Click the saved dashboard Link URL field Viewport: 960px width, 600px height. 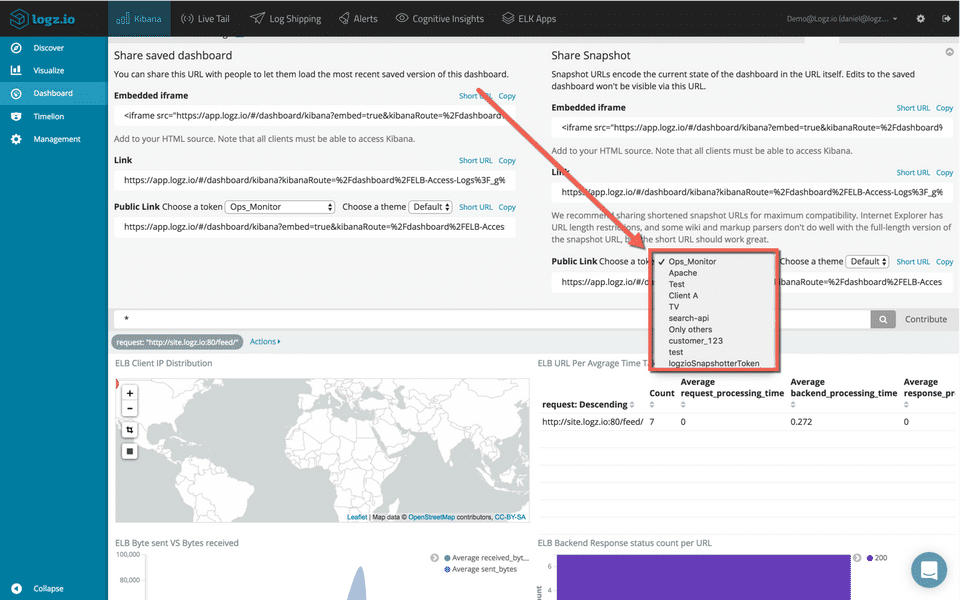coord(314,180)
